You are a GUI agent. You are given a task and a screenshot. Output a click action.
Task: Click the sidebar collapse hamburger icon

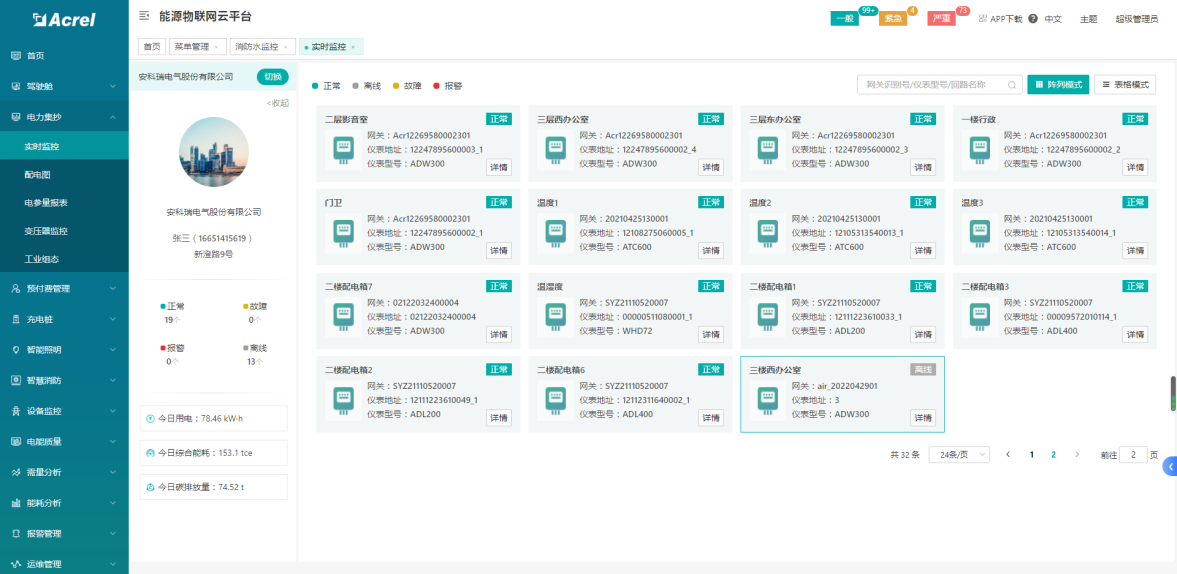click(144, 16)
